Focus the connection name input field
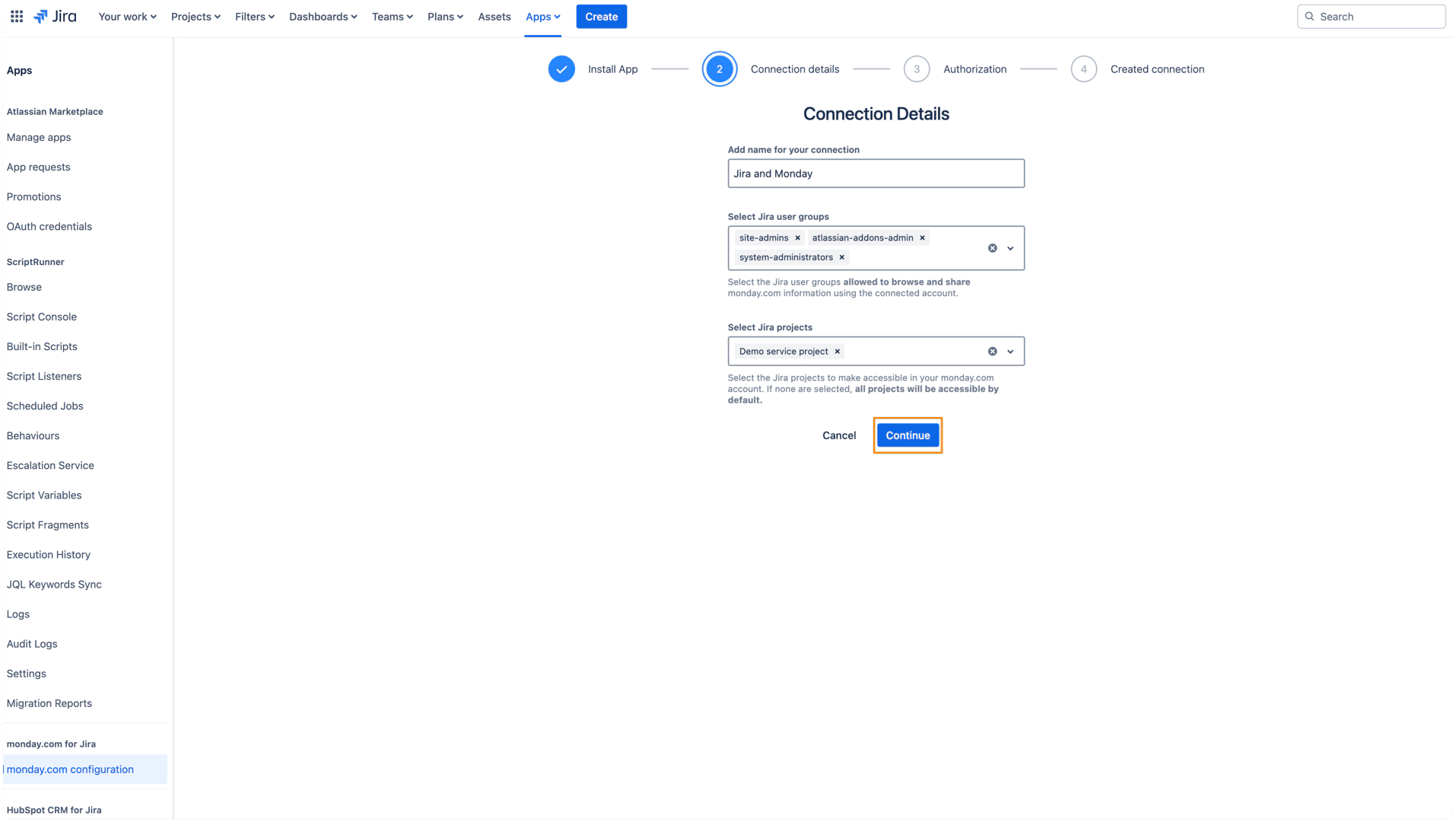Screen dimensions: 1456x822 pos(876,174)
